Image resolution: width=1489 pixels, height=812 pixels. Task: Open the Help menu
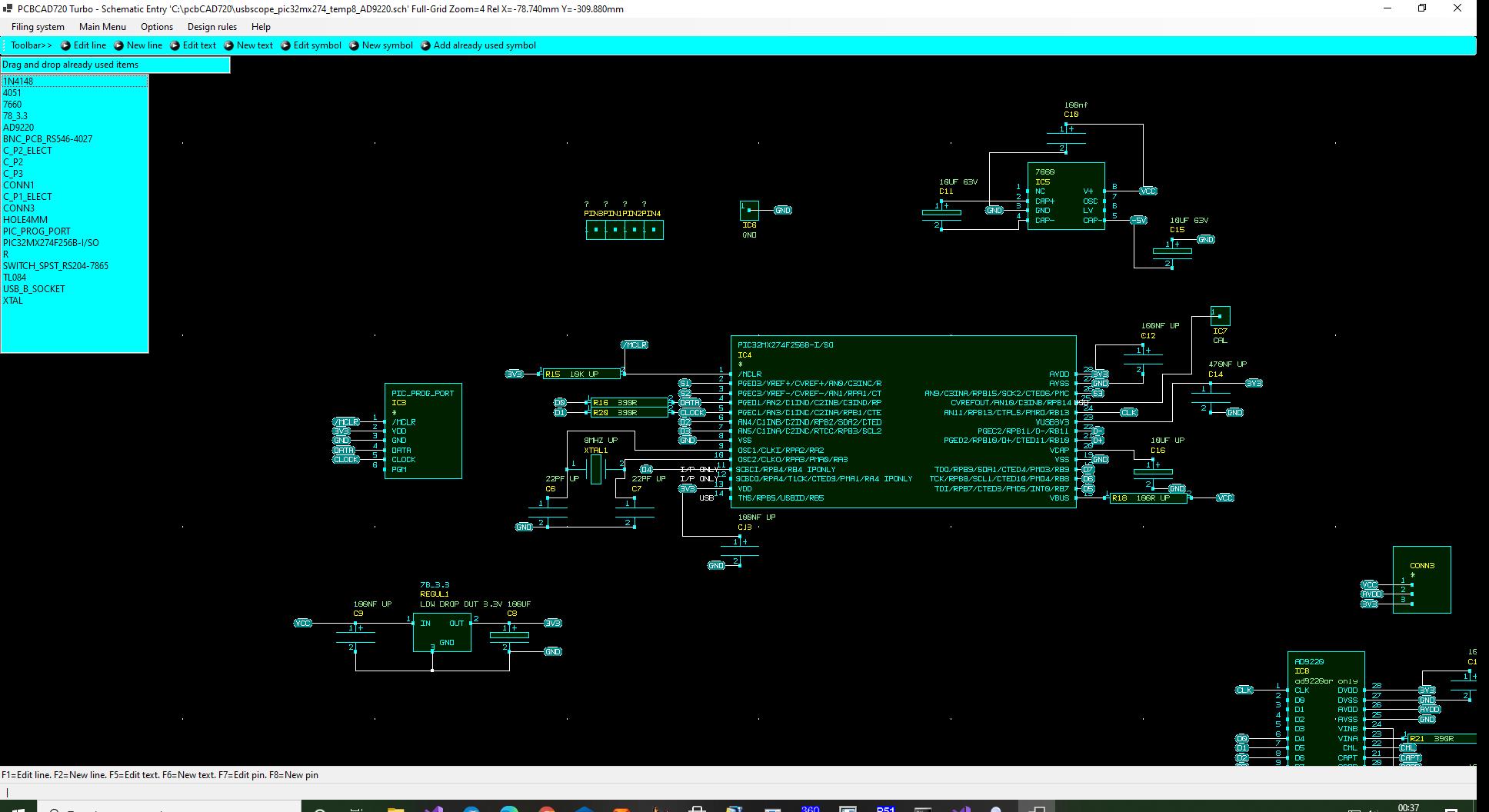pyautogui.click(x=261, y=27)
